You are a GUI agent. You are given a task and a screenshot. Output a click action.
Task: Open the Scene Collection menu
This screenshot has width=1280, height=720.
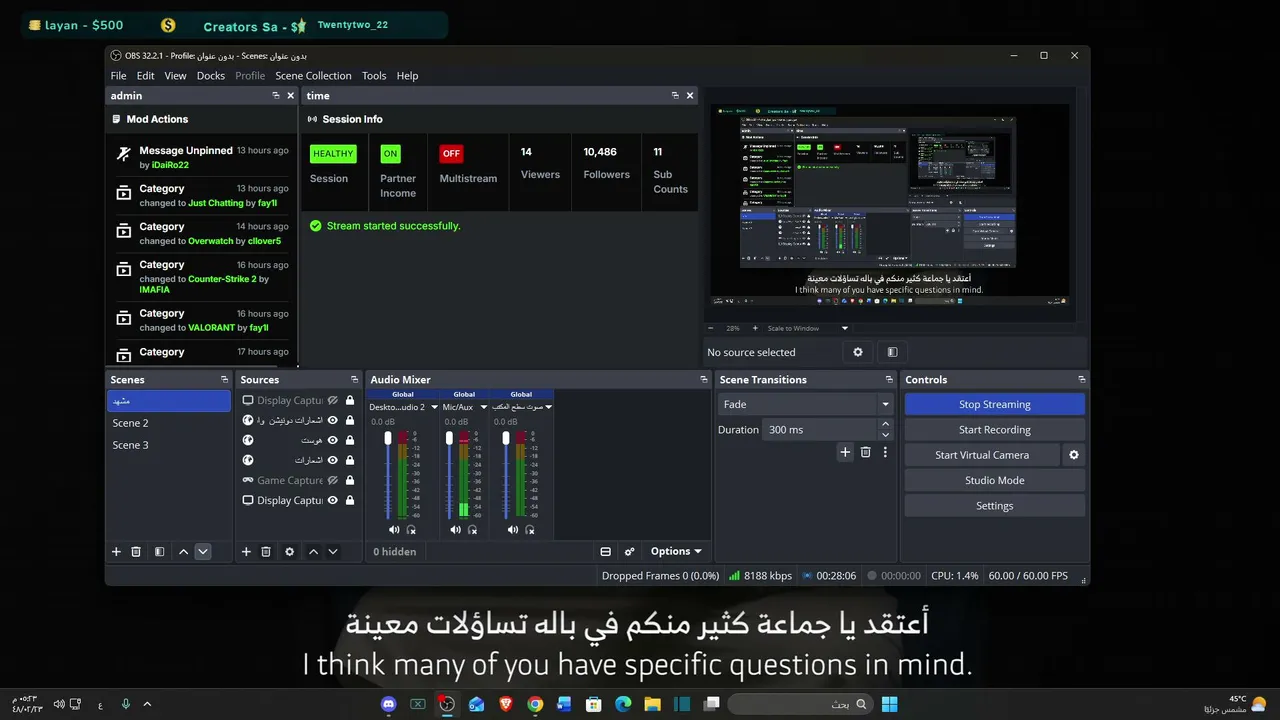tap(313, 76)
